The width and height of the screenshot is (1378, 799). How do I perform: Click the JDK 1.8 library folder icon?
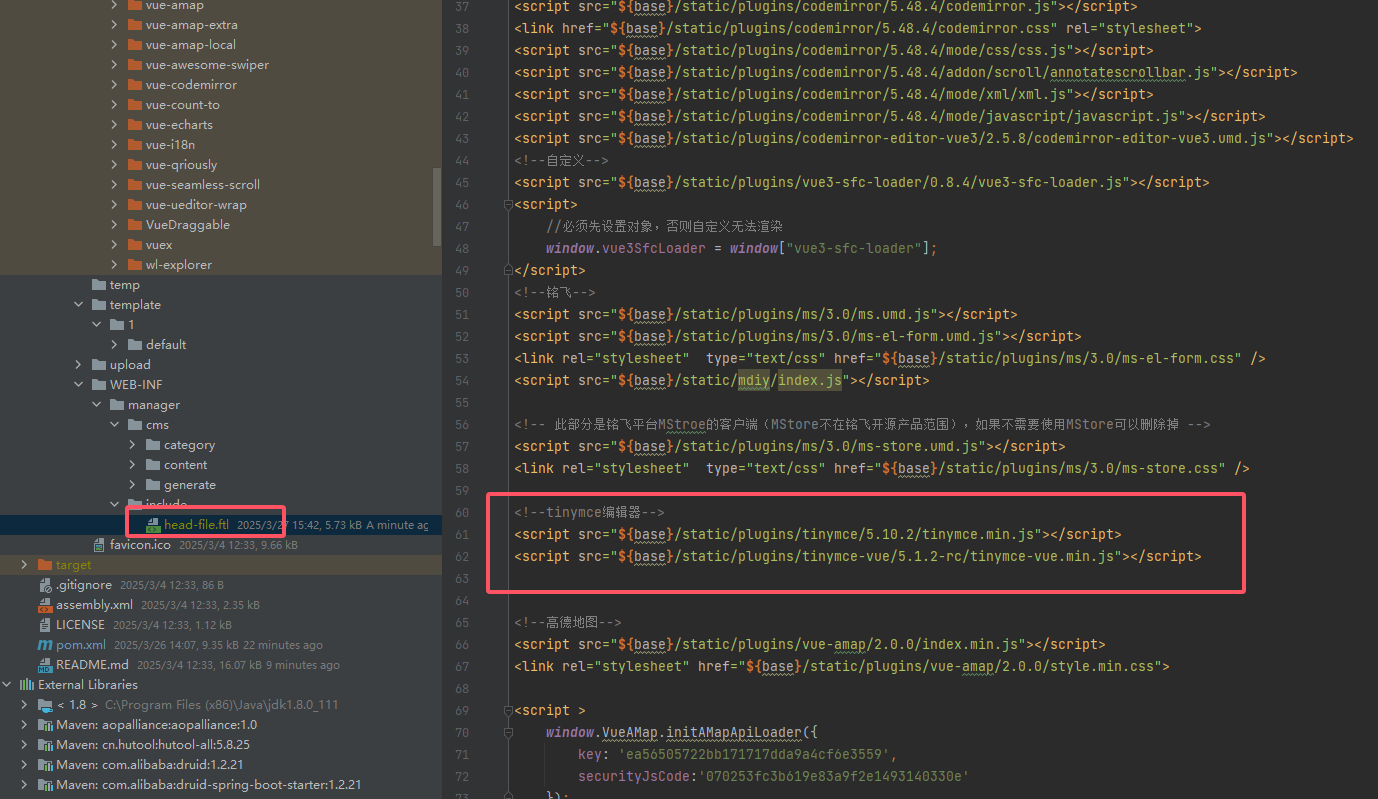pos(45,705)
